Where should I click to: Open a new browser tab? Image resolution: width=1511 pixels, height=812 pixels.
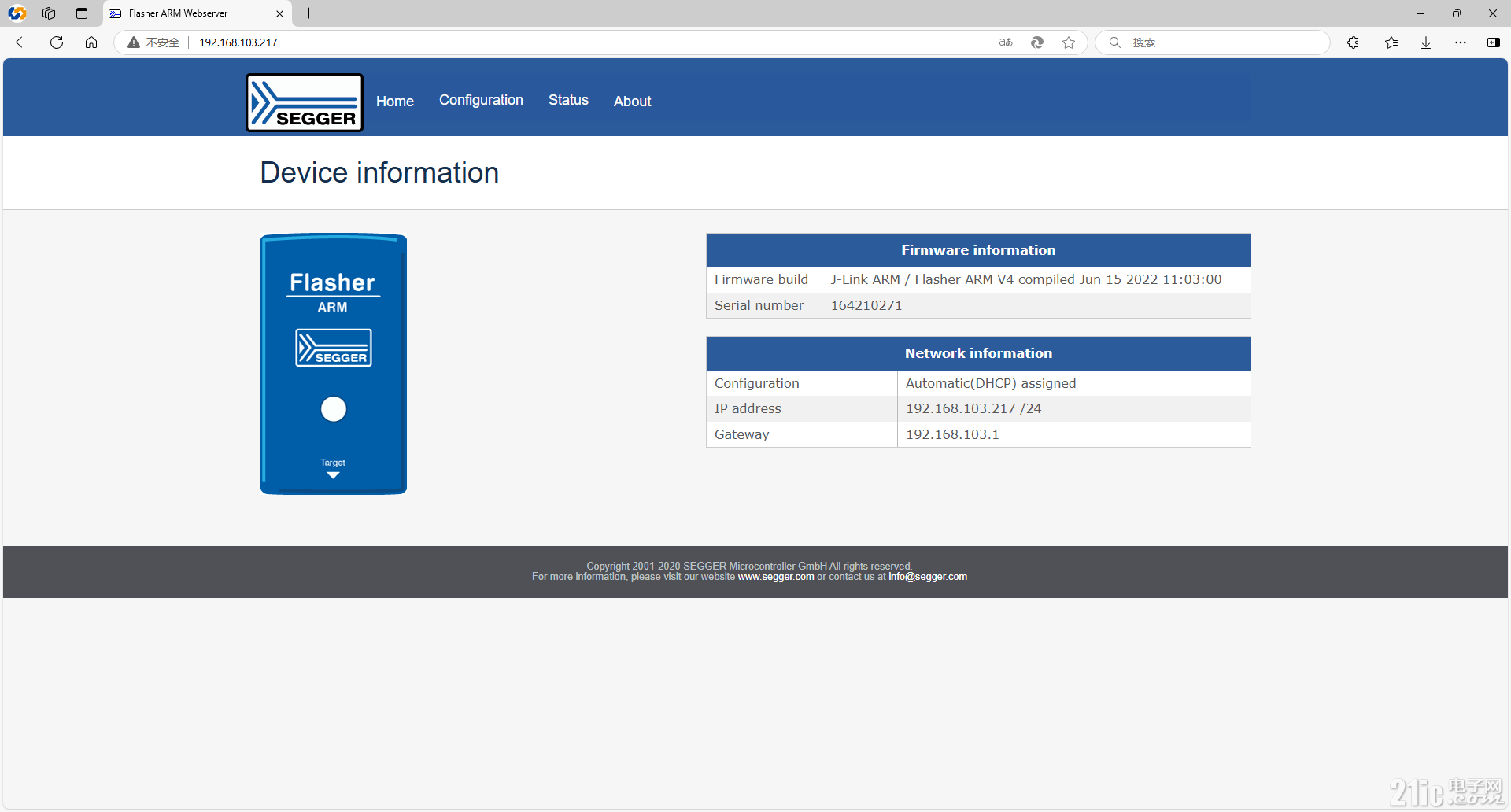309,13
